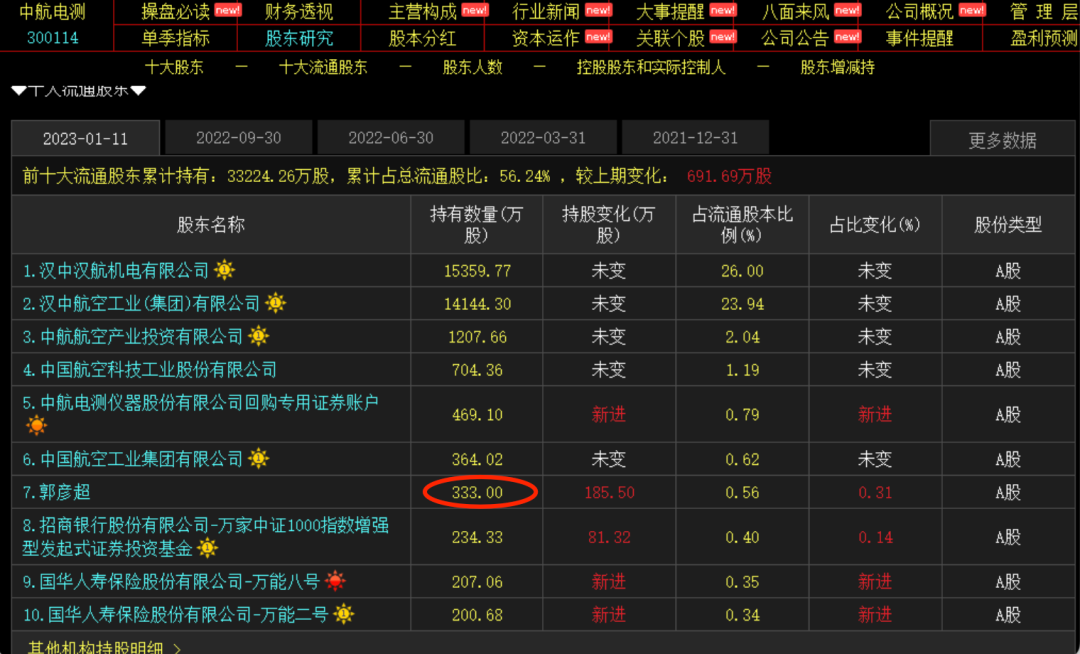Viewport: 1080px width, 654px height.
Task: Jump to 十大流通股东 section link
Action: (323, 67)
